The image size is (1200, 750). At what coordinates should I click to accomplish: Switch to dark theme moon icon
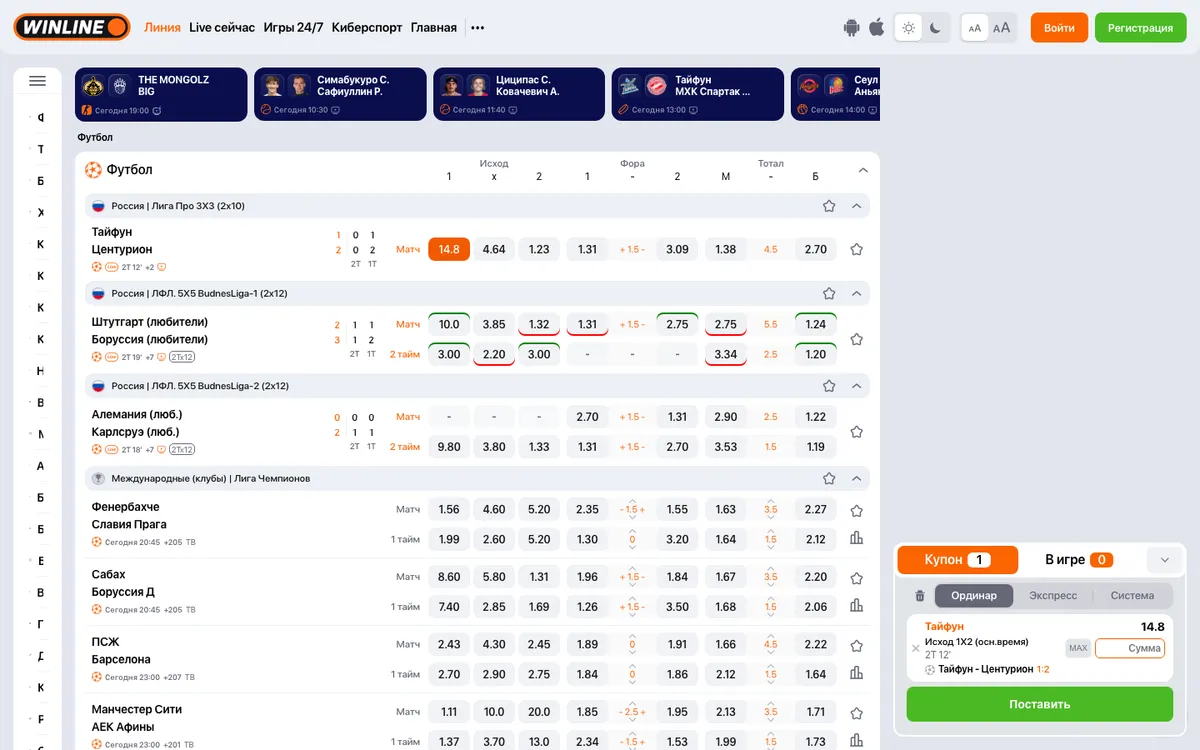pos(935,28)
